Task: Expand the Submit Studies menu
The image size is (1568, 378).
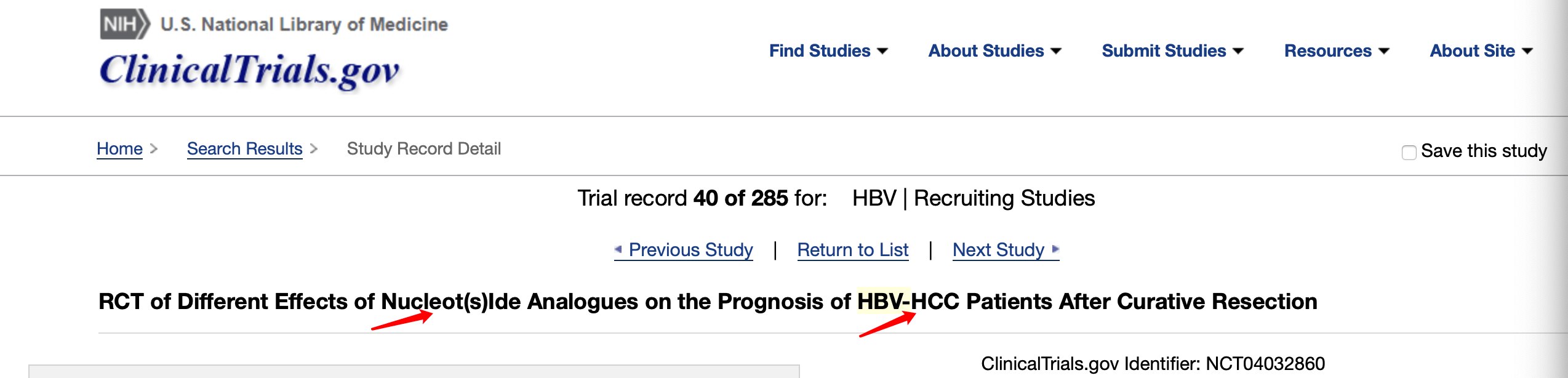Action: (x=1173, y=50)
